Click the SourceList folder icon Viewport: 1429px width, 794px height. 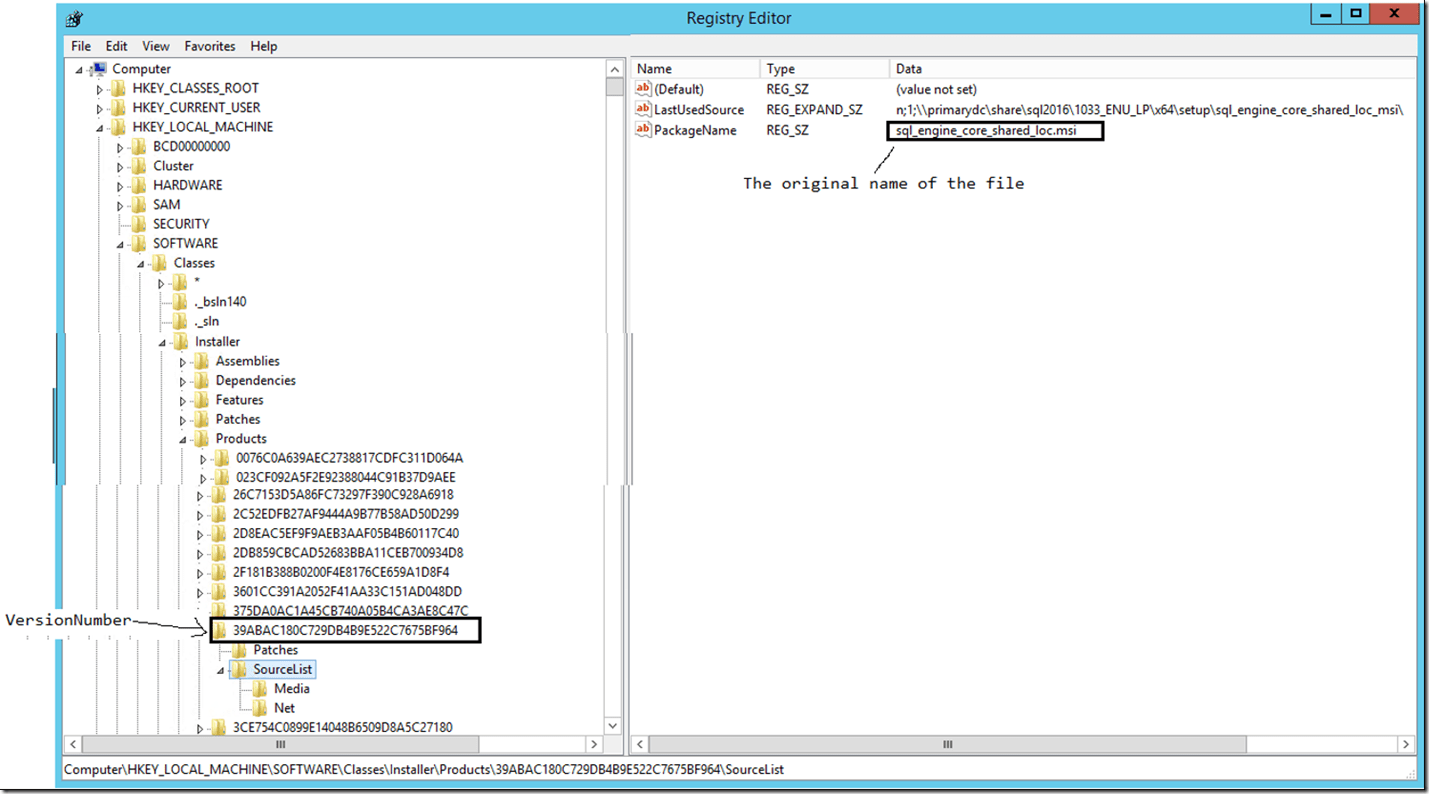(x=240, y=669)
